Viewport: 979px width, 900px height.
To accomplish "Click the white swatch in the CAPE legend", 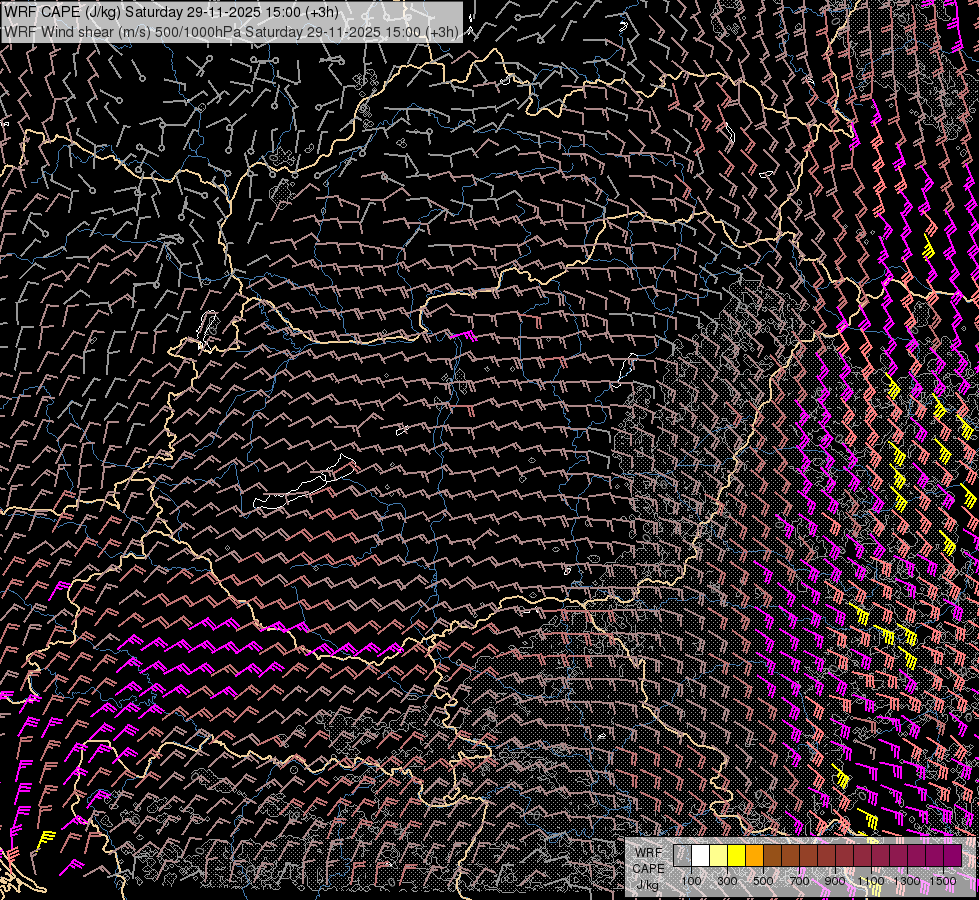I will pos(701,855).
